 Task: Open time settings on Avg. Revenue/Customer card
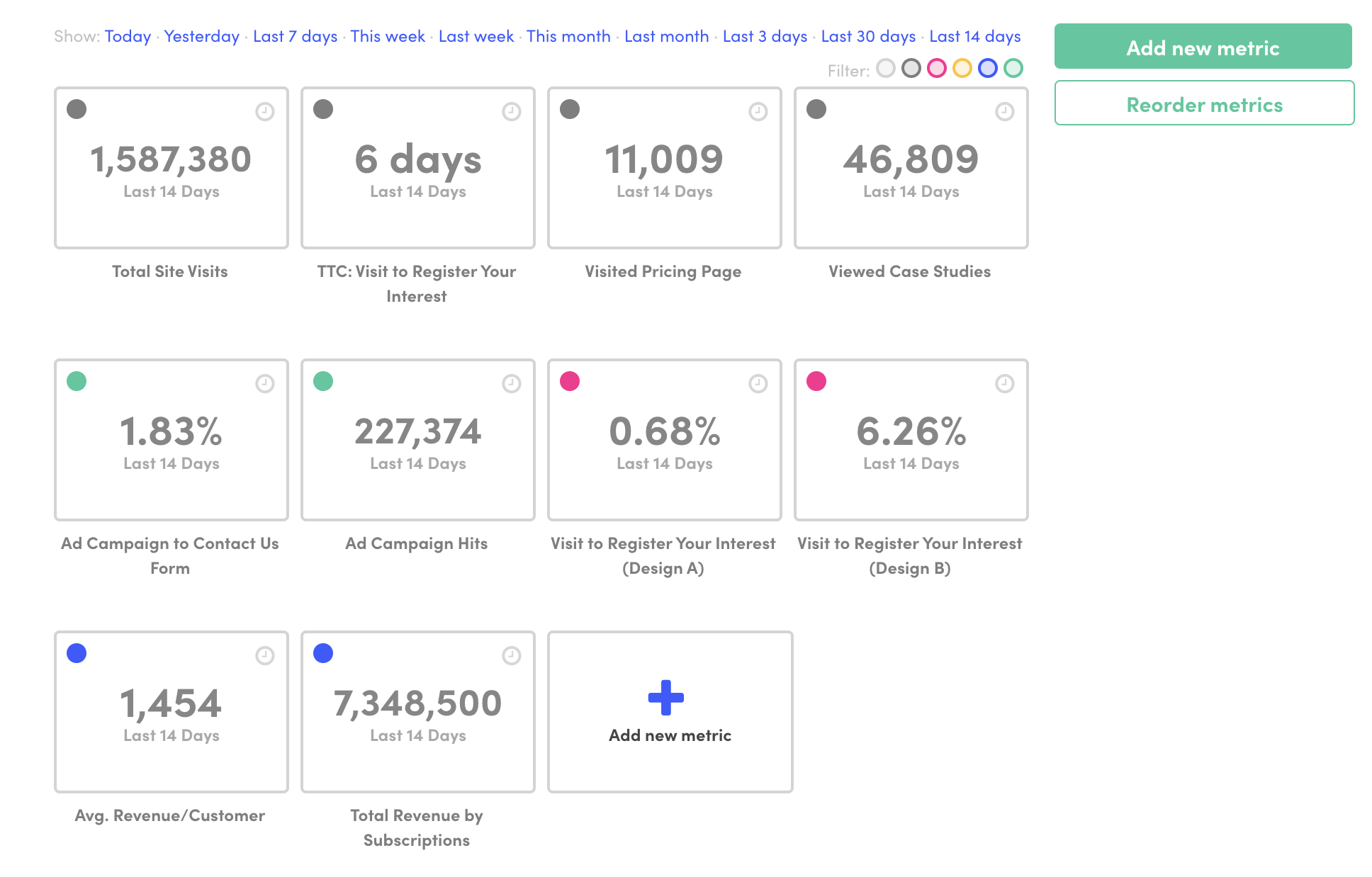[264, 656]
